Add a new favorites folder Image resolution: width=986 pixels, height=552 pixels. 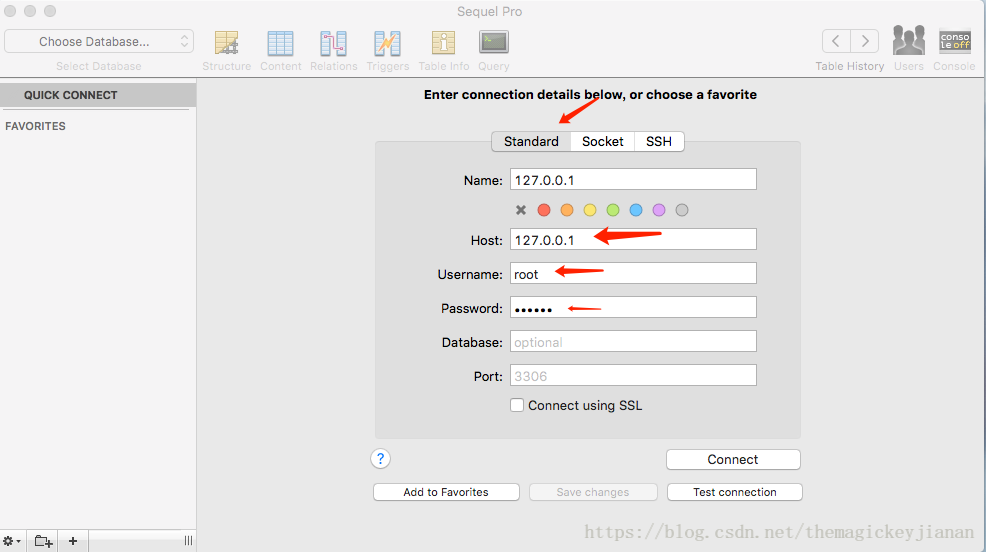click(43, 541)
